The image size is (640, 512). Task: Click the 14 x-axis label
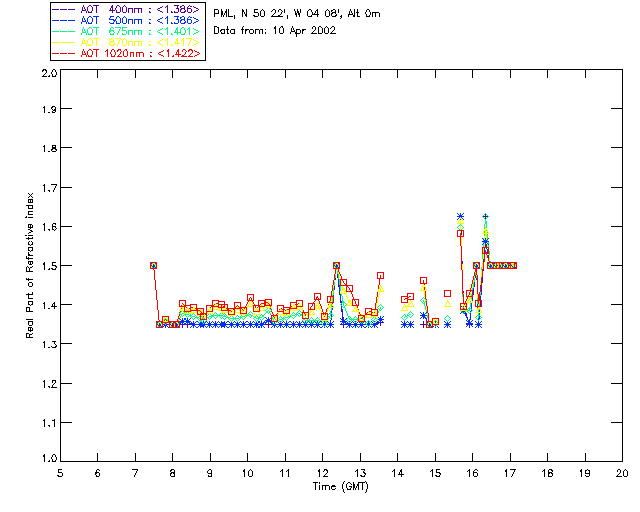click(x=398, y=473)
